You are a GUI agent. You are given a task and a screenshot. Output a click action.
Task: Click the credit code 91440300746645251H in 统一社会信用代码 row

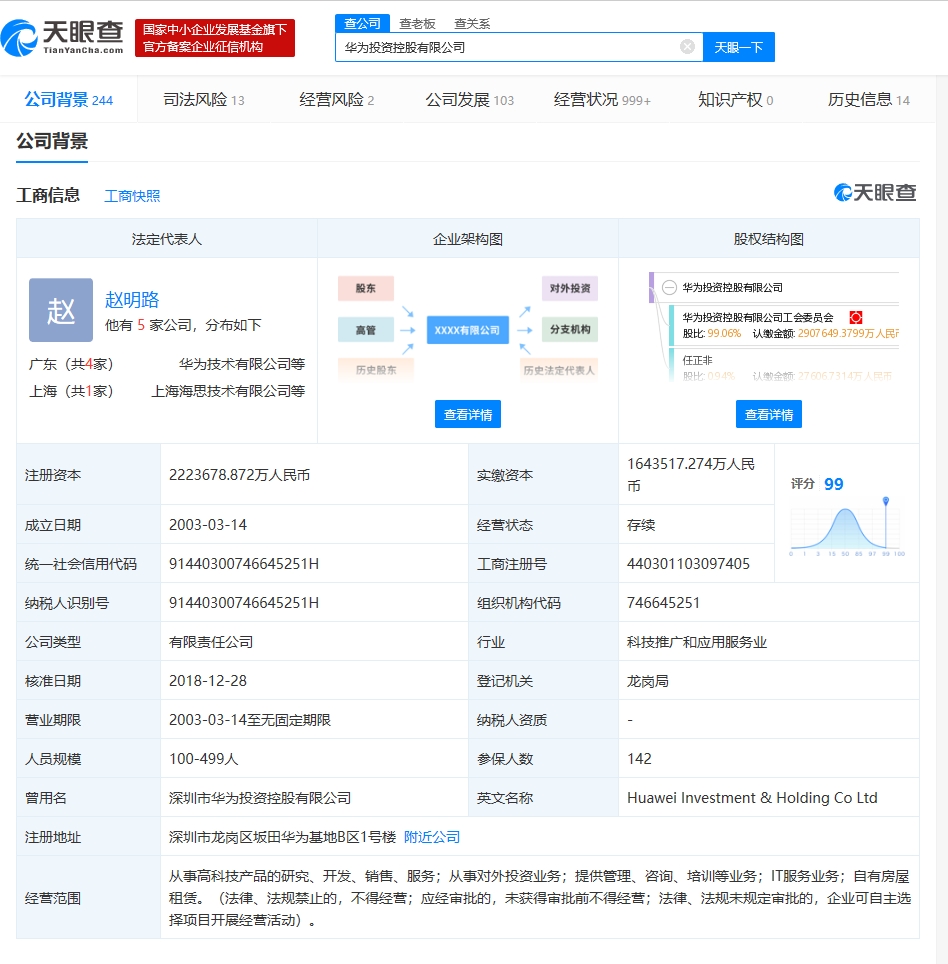[244, 564]
